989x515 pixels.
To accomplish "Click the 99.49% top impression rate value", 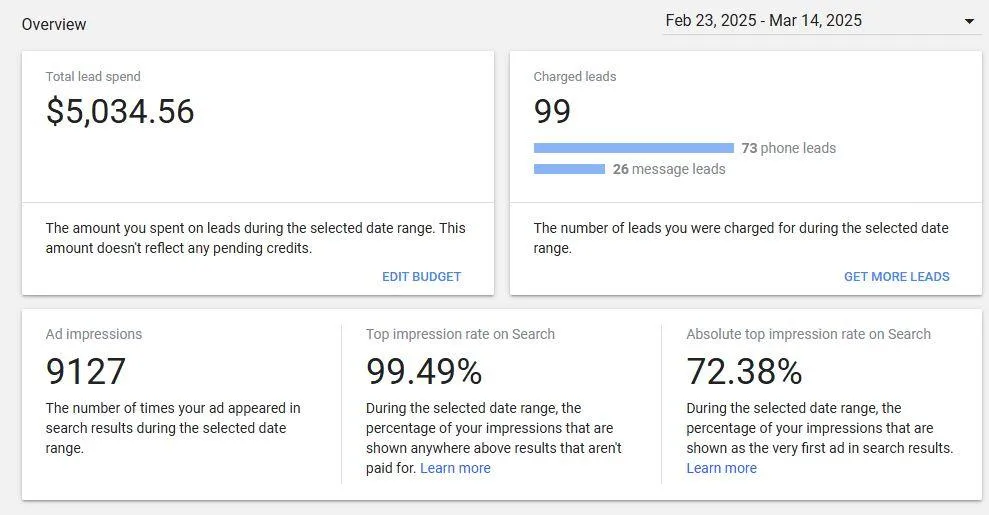I will click(424, 371).
